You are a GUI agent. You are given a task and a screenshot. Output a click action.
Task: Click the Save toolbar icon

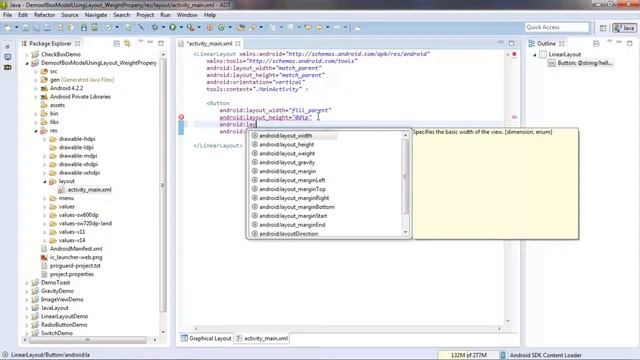(26, 27)
